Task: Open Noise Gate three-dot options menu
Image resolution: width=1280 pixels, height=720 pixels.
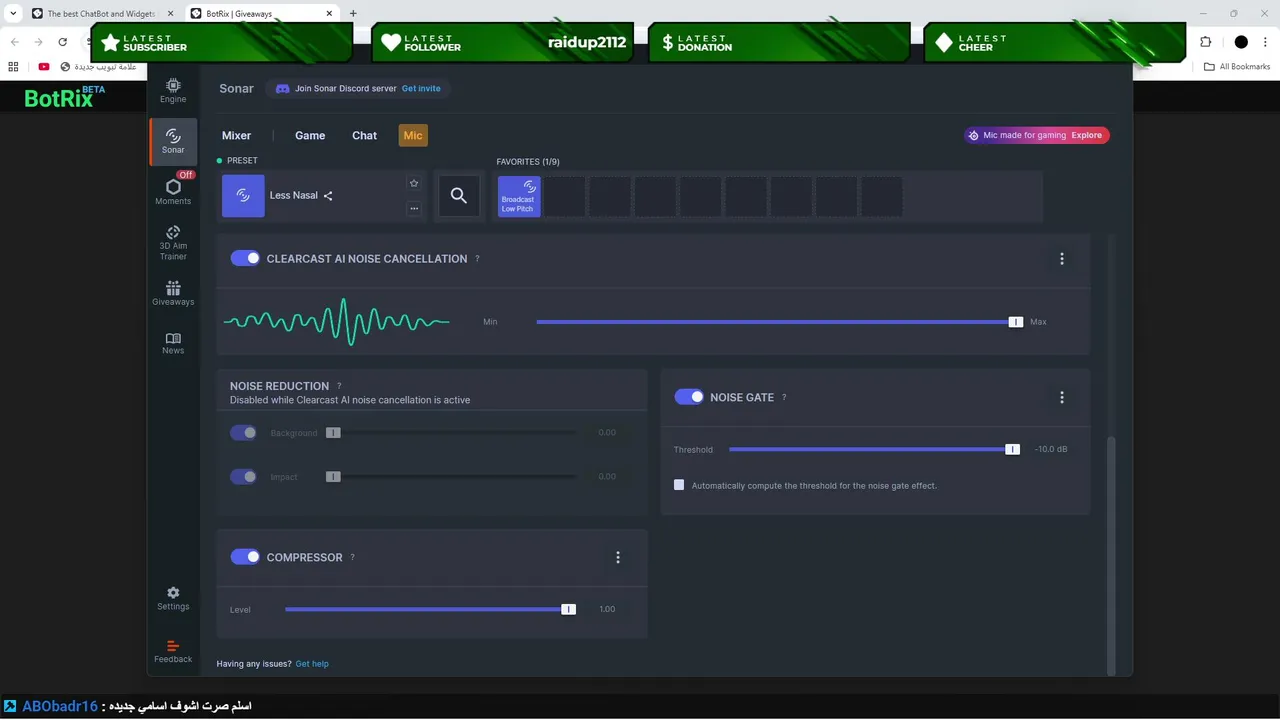Action: [x=1062, y=397]
